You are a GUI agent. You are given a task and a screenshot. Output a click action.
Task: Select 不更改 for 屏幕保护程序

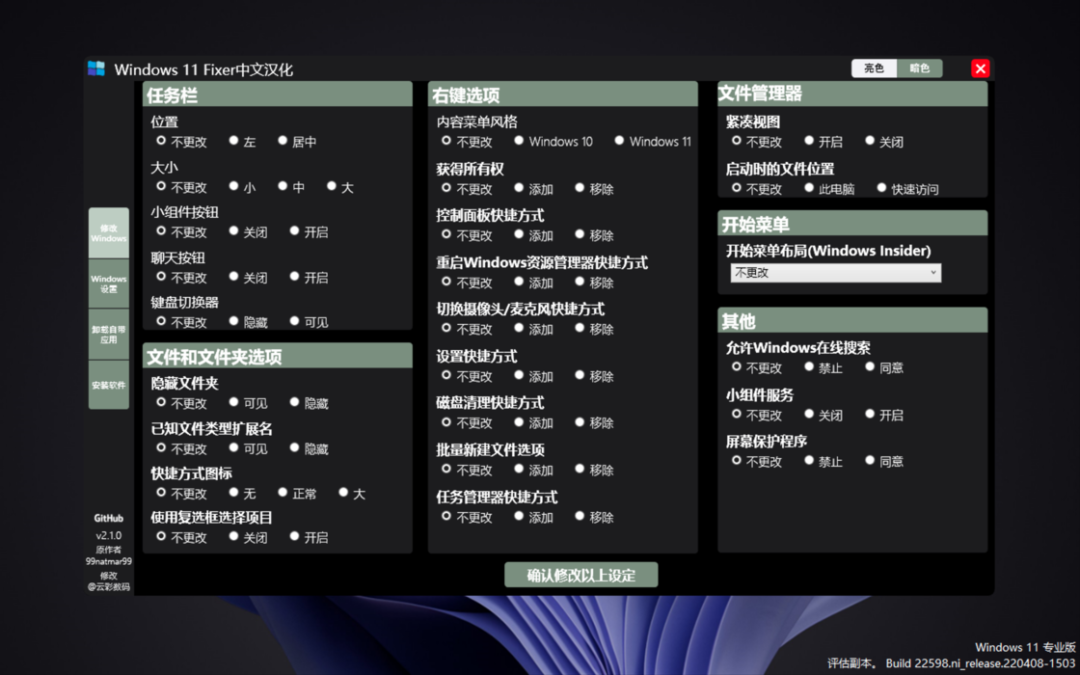pyautogui.click(x=757, y=461)
